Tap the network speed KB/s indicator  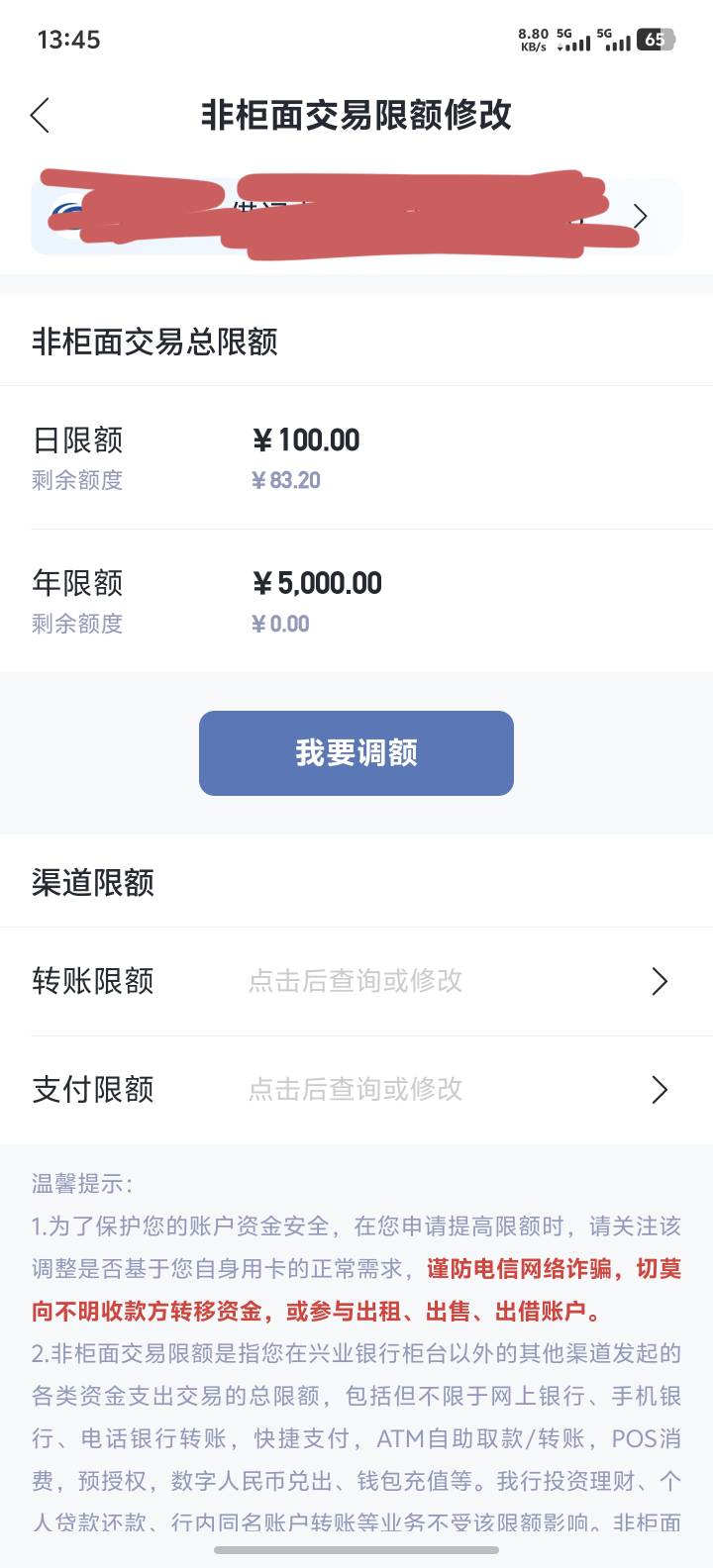click(533, 40)
